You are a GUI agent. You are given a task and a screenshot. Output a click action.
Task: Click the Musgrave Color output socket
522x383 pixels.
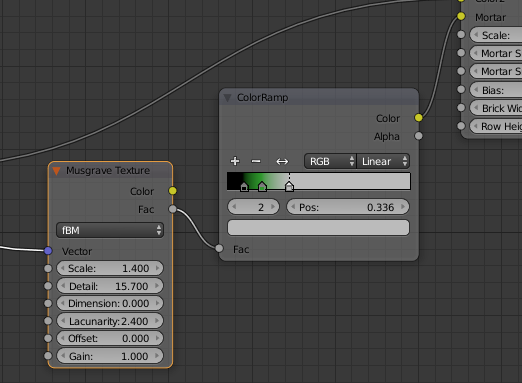tap(173, 191)
